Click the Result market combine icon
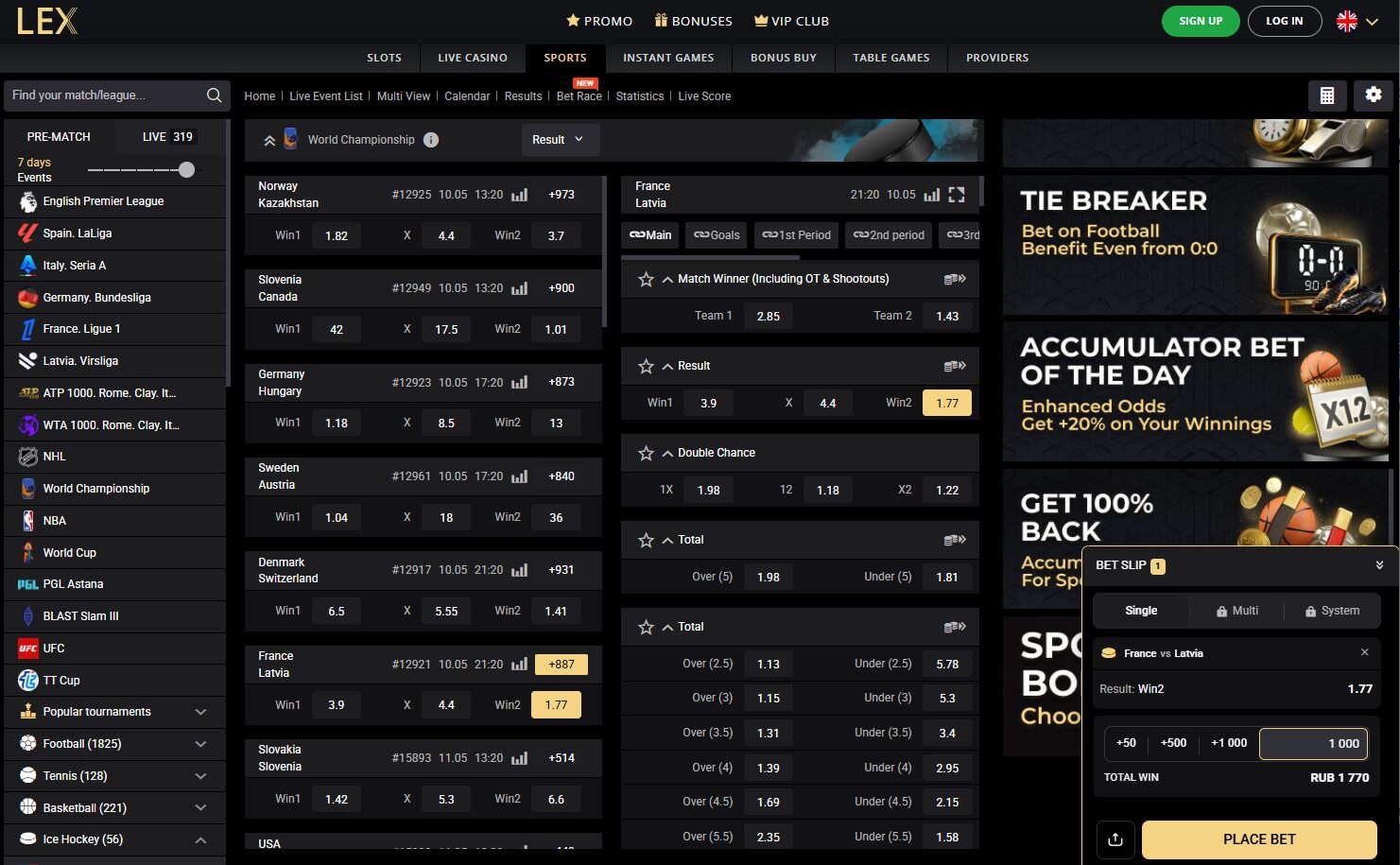This screenshot has height=865, width=1400. click(955, 366)
